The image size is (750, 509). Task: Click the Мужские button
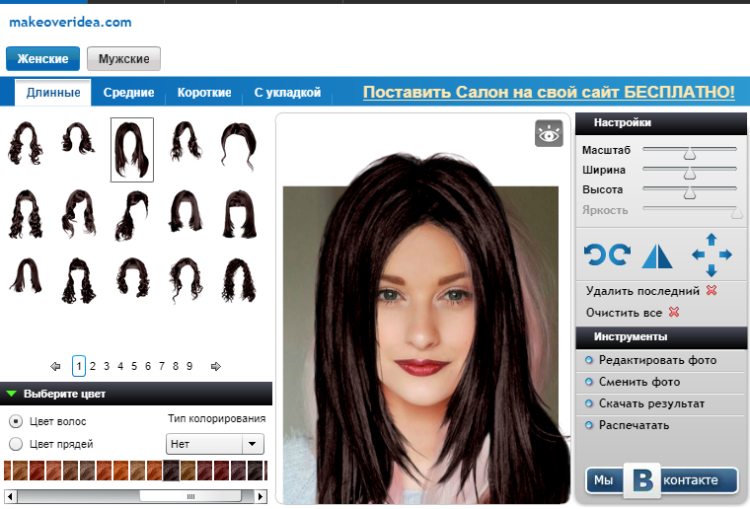124,59
